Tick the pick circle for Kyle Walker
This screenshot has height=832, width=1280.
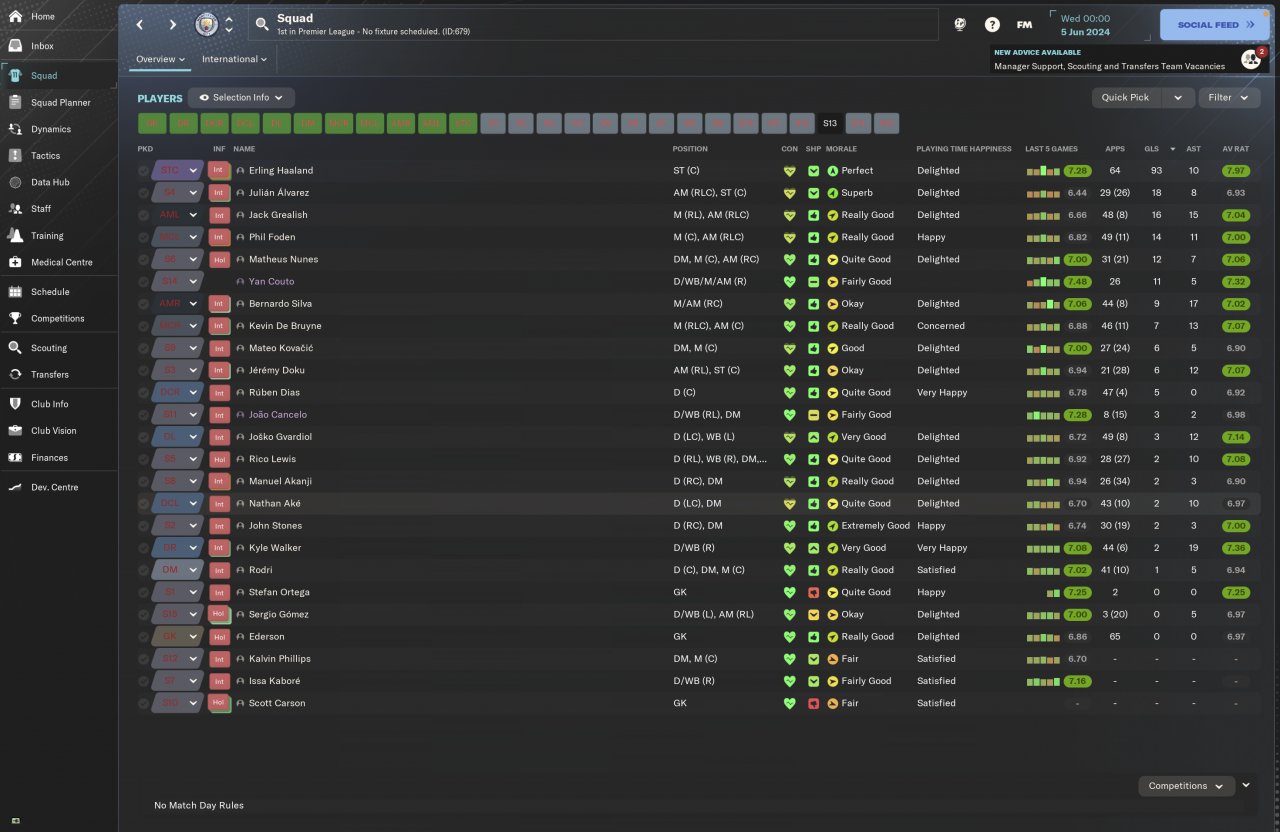click(143, 548)
